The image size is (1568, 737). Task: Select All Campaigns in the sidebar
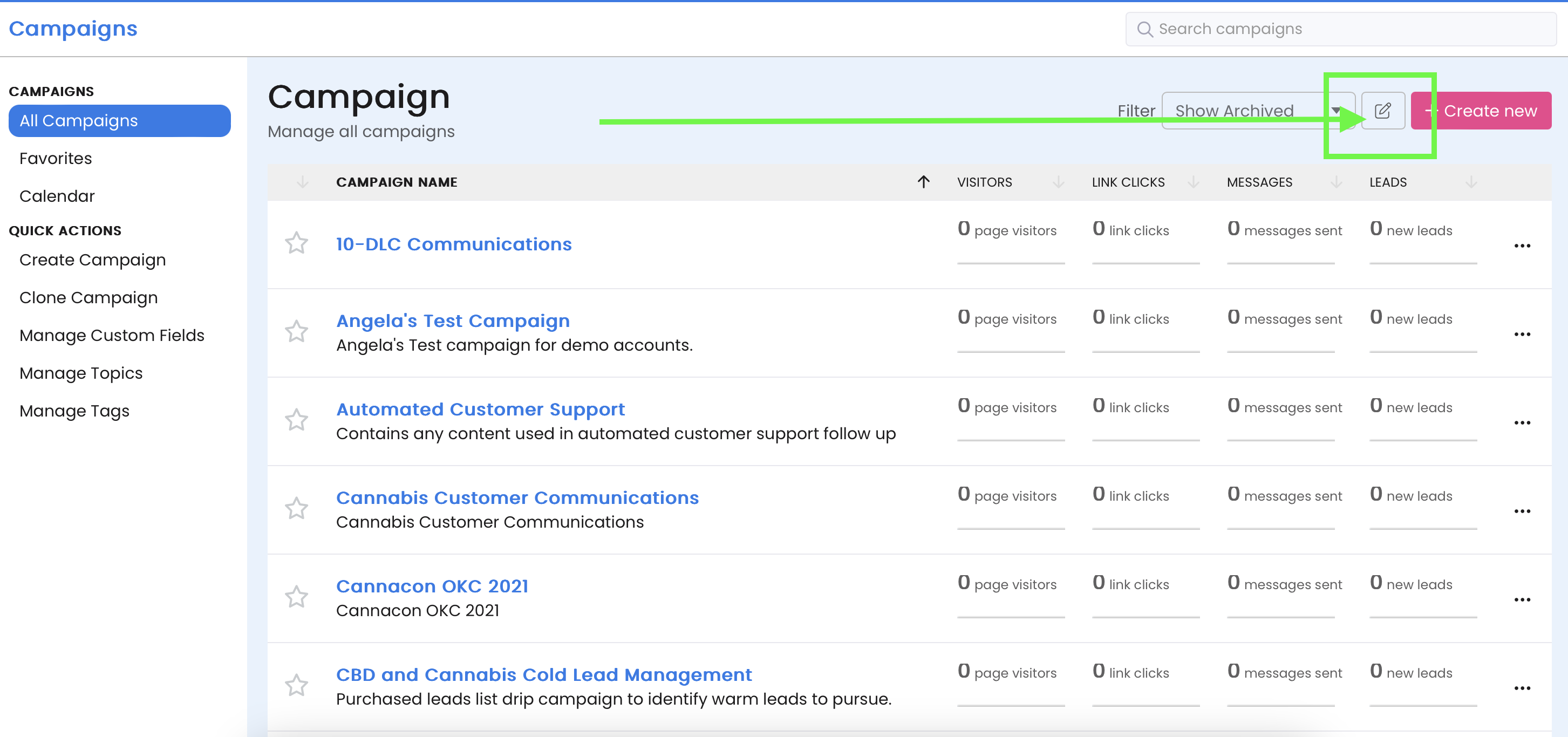(x=119, y=120)
